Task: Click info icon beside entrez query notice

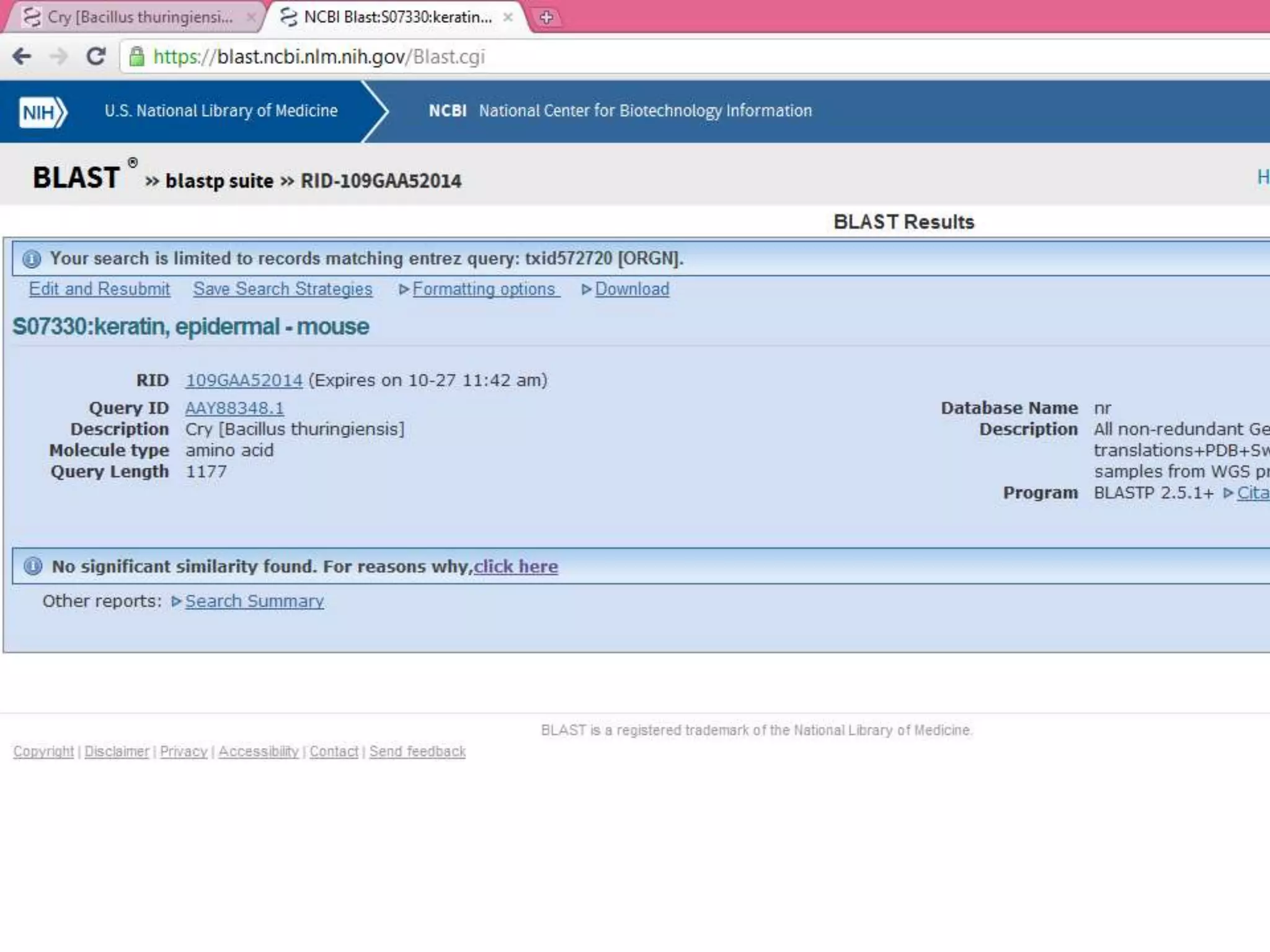Action: (32, 258)
